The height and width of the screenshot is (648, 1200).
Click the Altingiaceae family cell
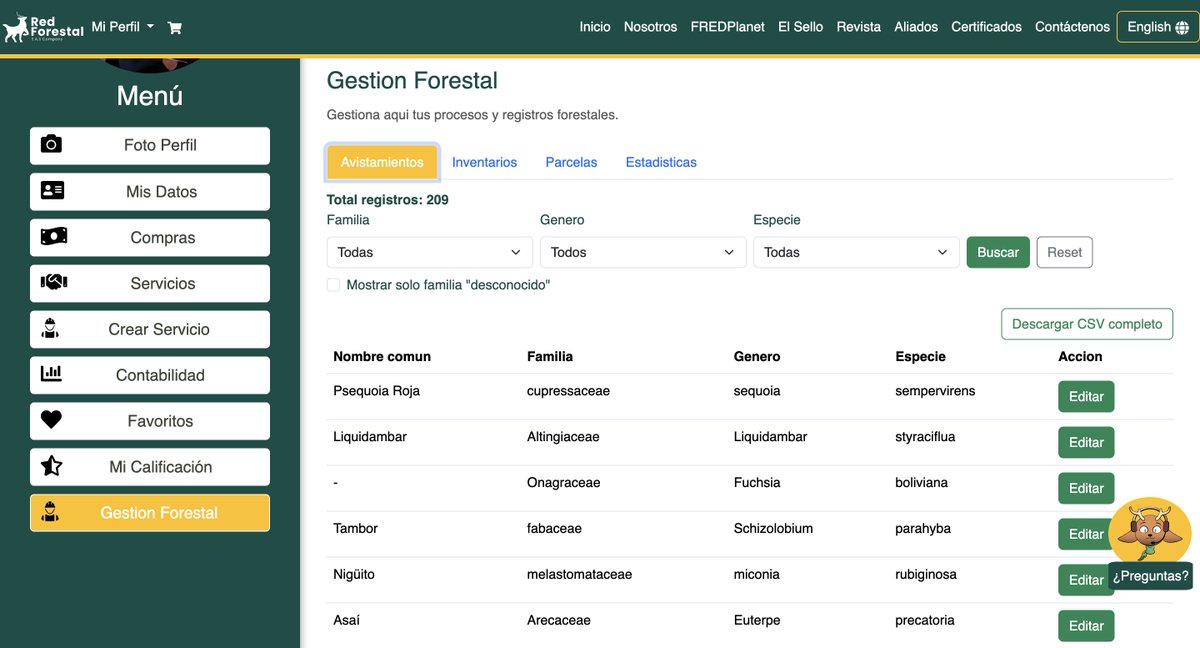[563, 437]
